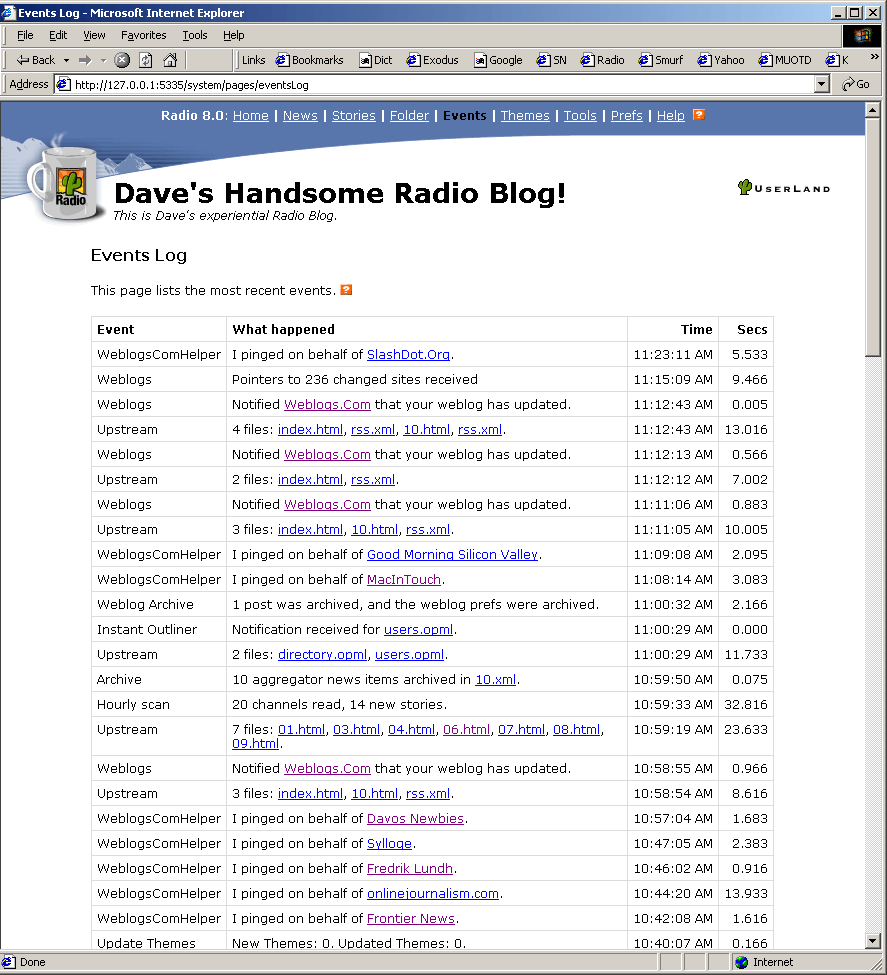887x975 pixels.
Task: Select the '32.816' seconds value
Action: pyautogui.click(x=746, y=705)
